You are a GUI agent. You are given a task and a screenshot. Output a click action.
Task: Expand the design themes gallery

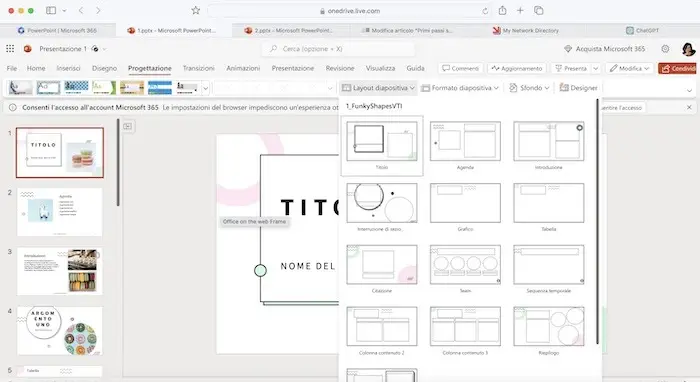coord(205,88)
